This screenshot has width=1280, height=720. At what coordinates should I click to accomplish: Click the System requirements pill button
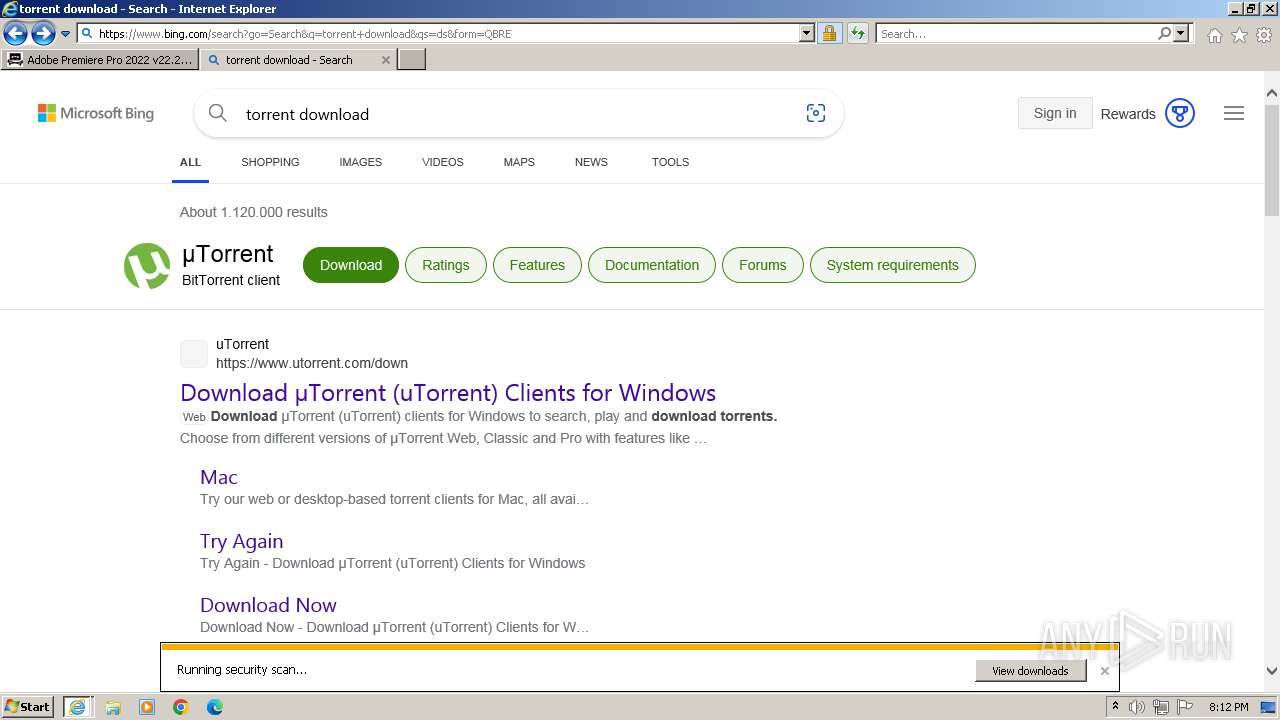point(892,265)
